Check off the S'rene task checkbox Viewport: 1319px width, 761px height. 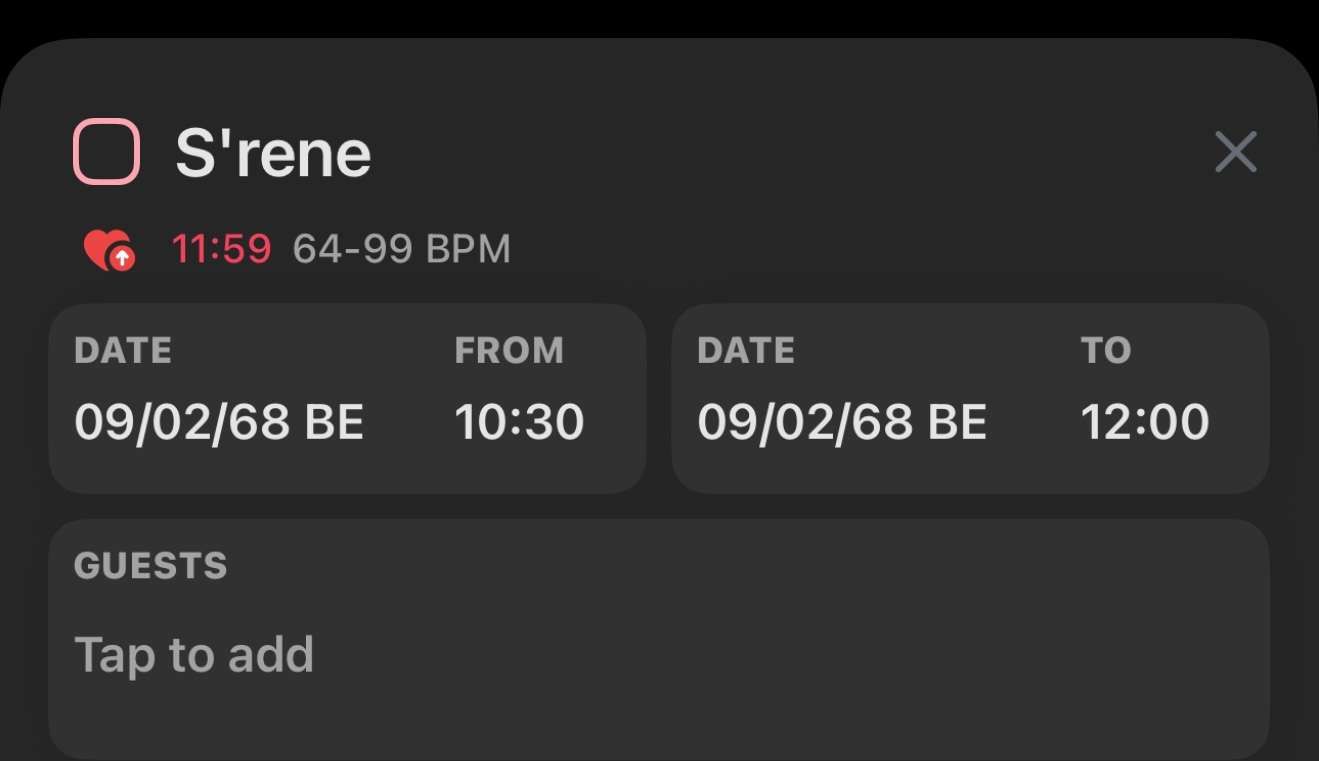pos(106,152)
